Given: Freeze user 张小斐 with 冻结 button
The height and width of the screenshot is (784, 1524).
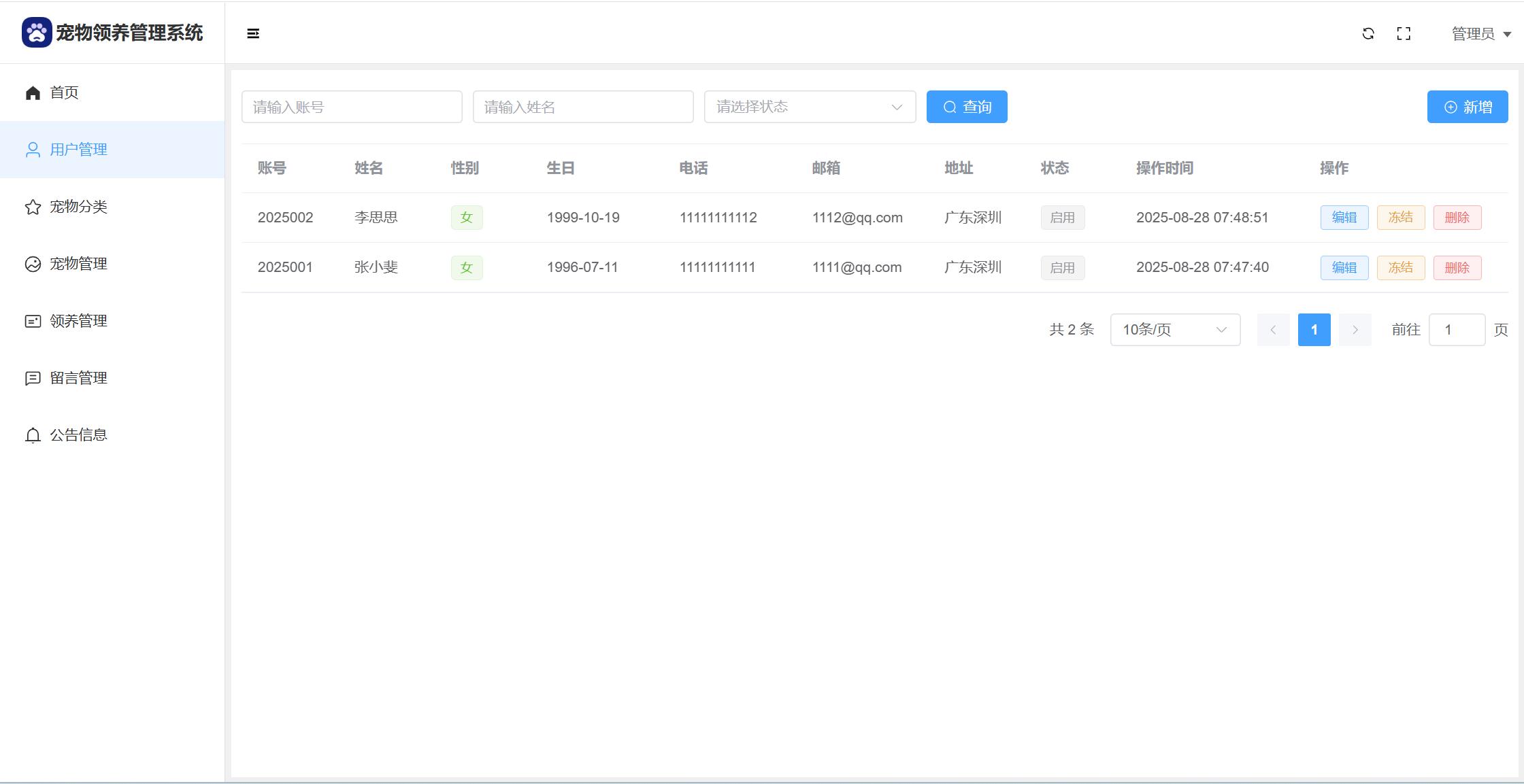Looking at the screenshot, I should [1400, 267].
